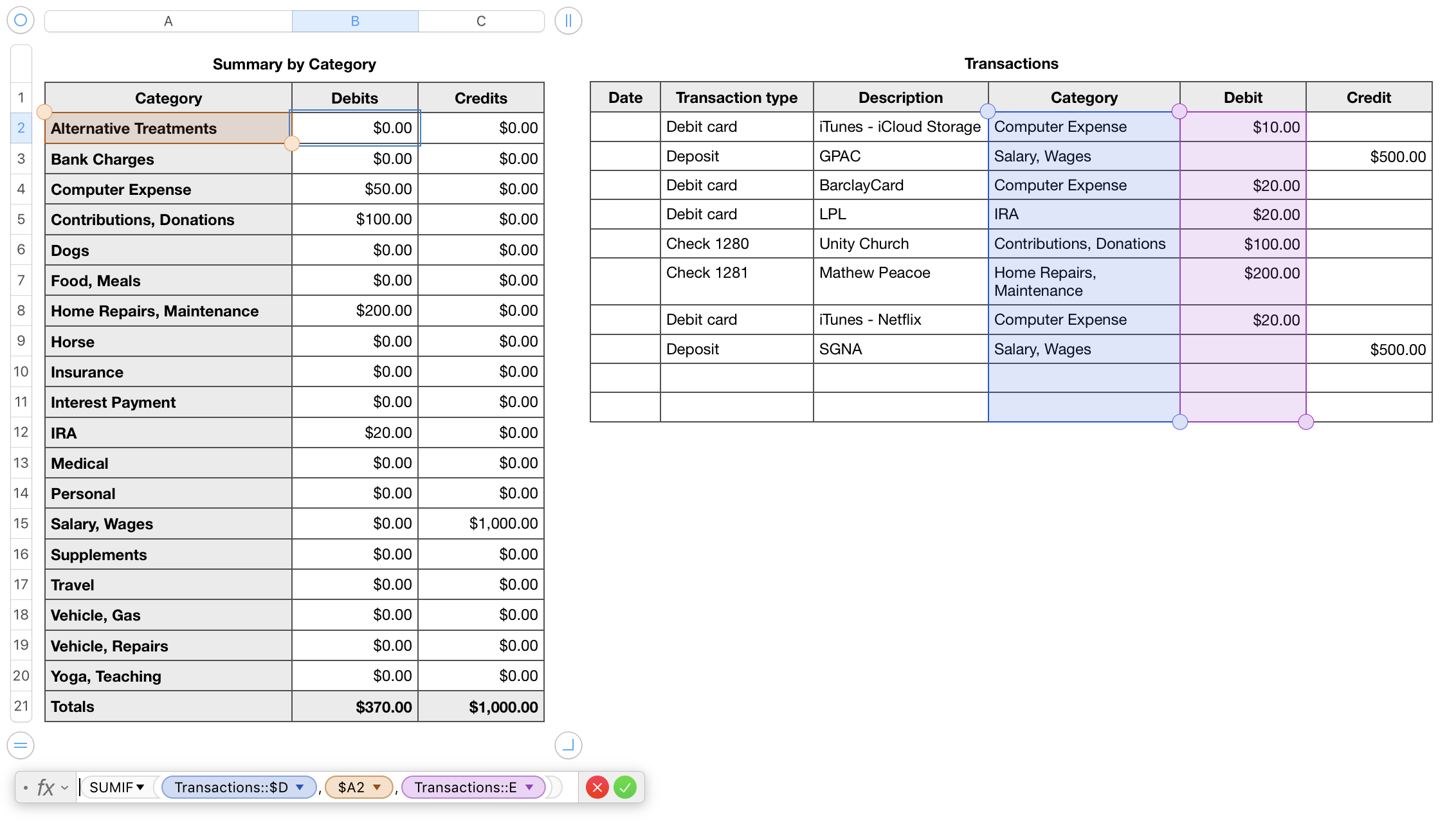Select column C header tab
Screen dimensions: 1456x827
coord(481,21)
